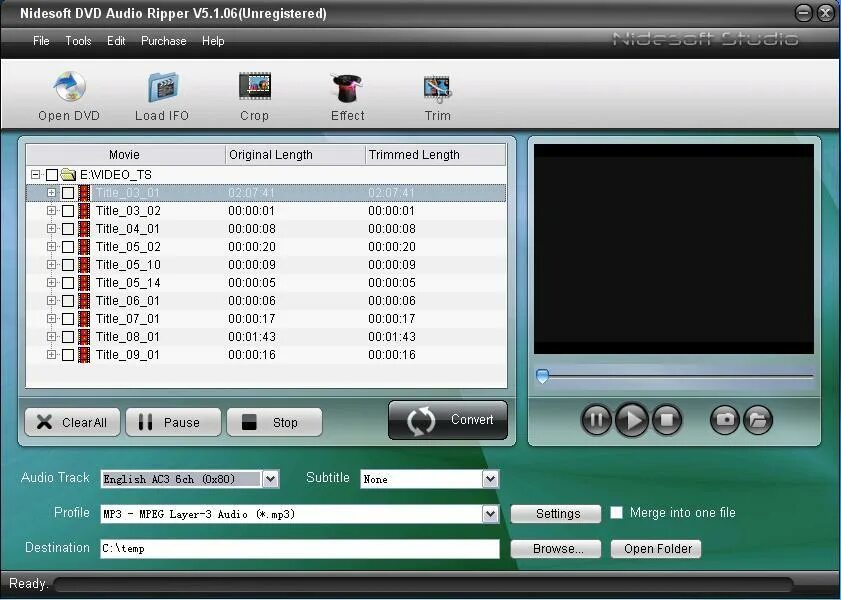
Task: Select the Title_08_01 row name
Action: 128,337
